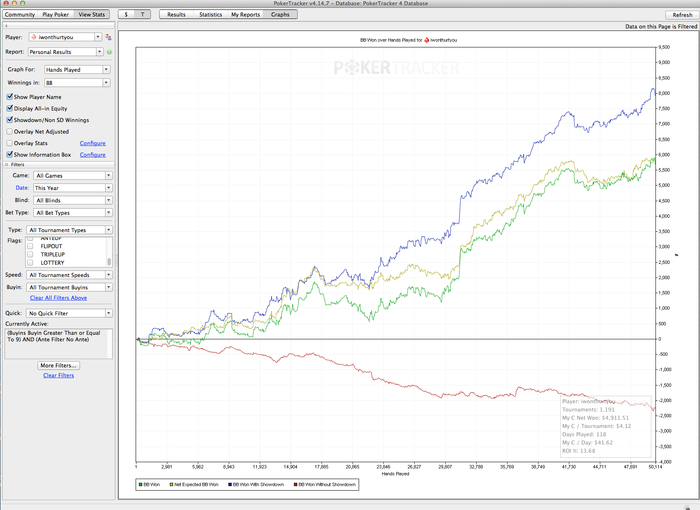Screen dimensions: 700x510
Task: Switch to cash games with the $ button
Action: coord(126,14)
